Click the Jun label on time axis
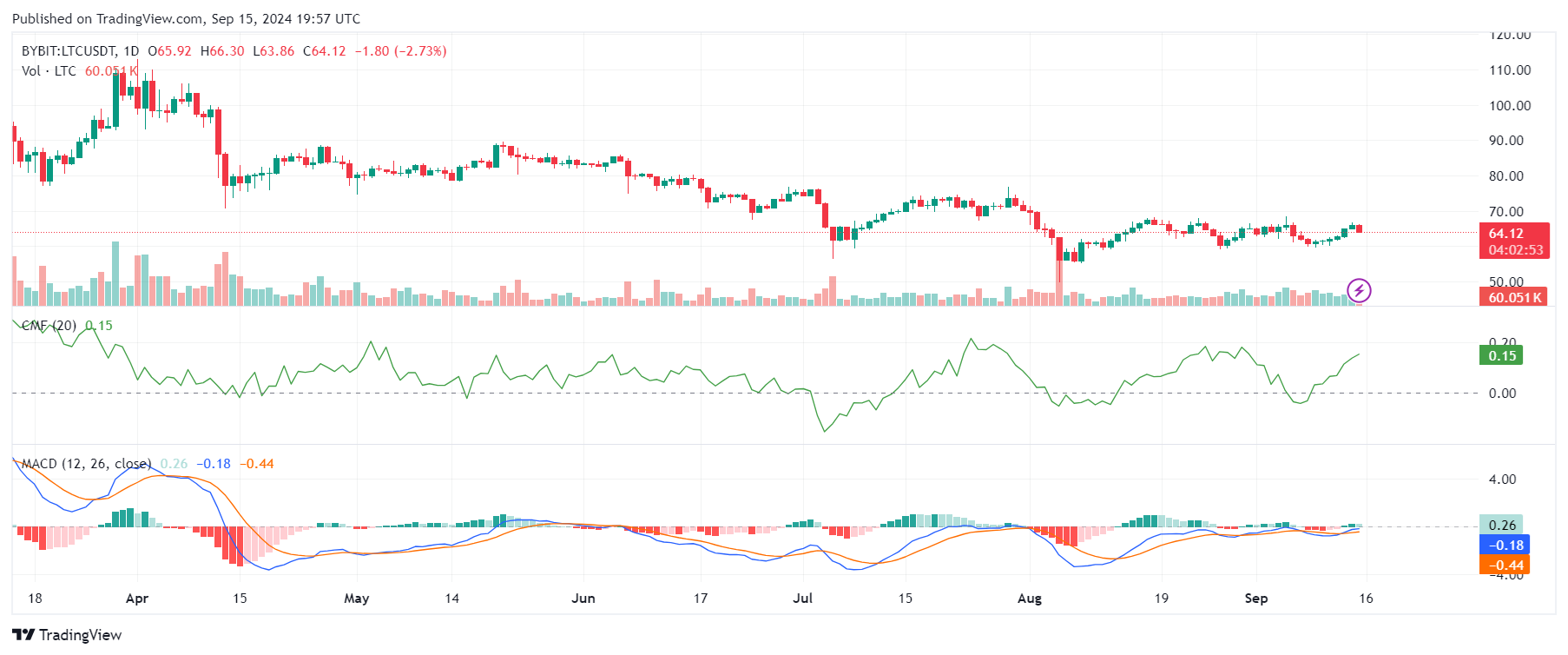Image resolution: width=1568 pixels, height=655 pixels. [583, 599]
